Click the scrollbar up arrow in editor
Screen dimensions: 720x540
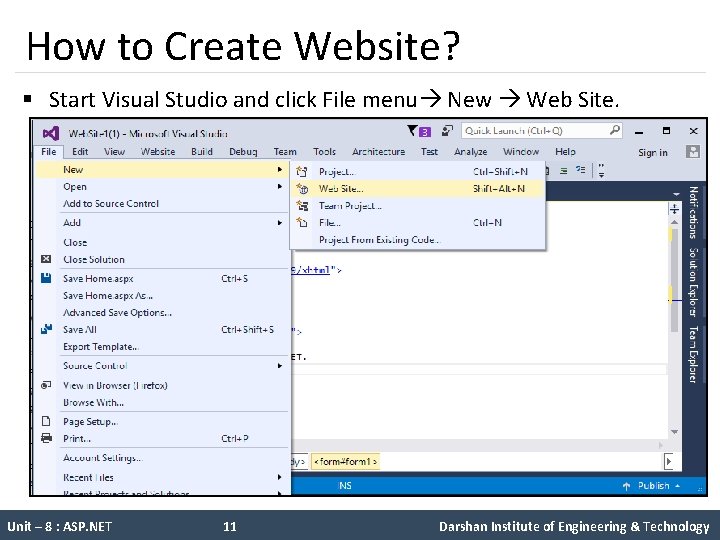coord(674,222)
